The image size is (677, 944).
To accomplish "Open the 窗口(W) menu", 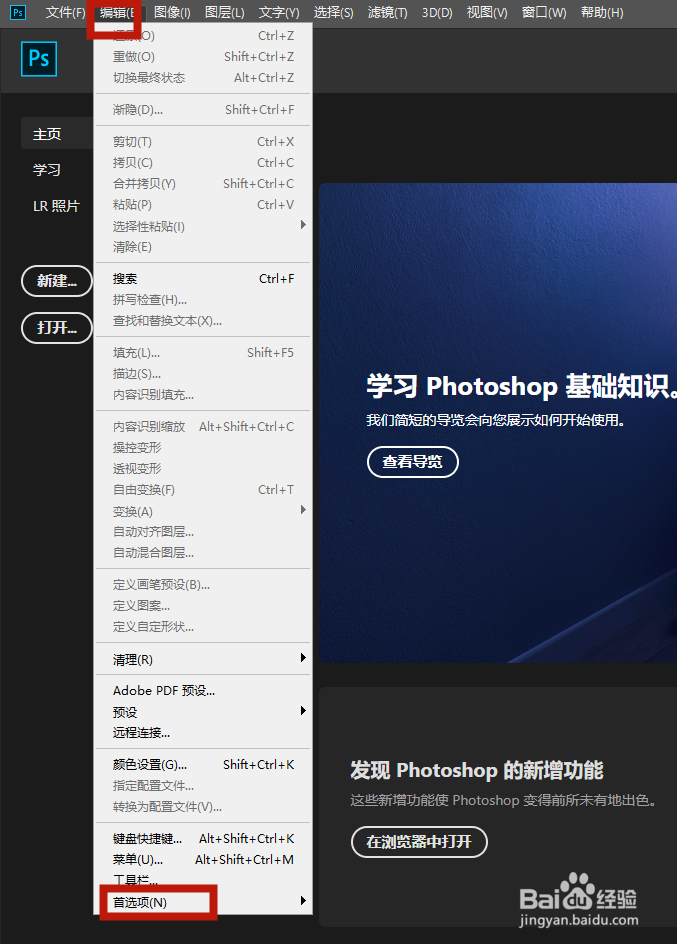I will coord(544,13).
